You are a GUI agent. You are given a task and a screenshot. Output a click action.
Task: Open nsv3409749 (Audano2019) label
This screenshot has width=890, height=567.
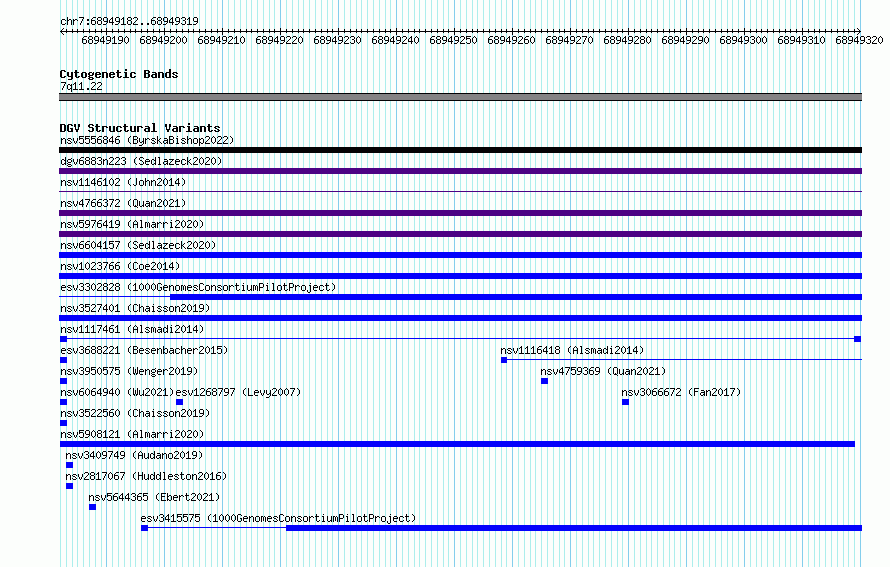click(x=134, y=455)
